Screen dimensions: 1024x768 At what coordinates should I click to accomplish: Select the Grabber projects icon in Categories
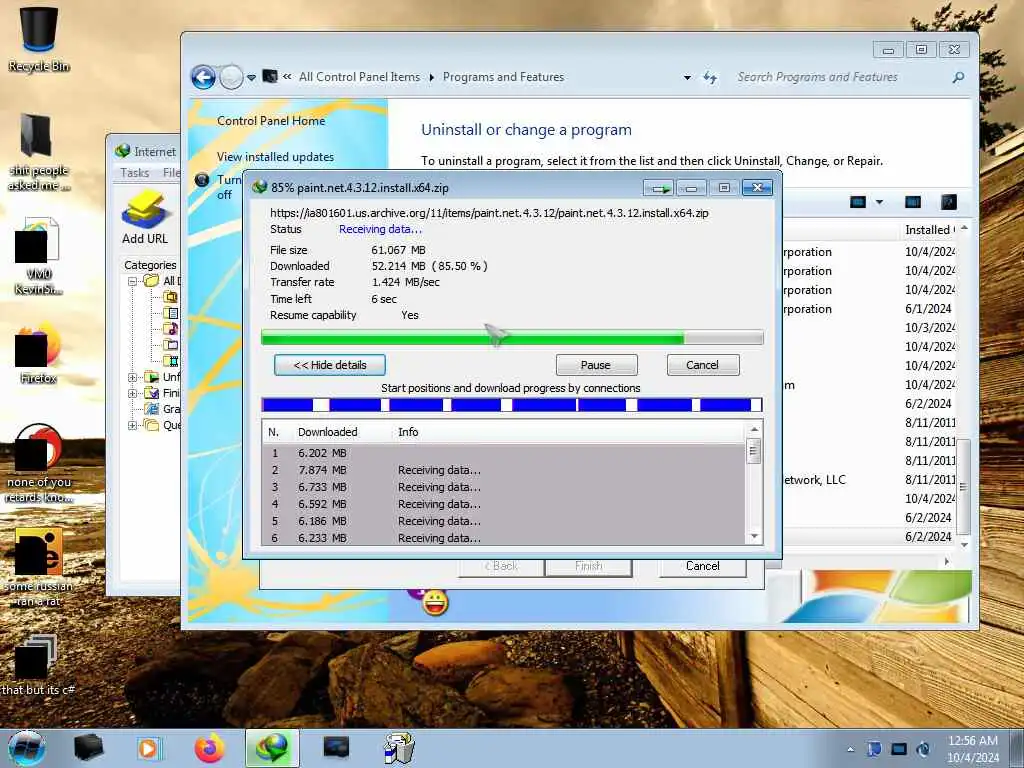coord(152,409)
